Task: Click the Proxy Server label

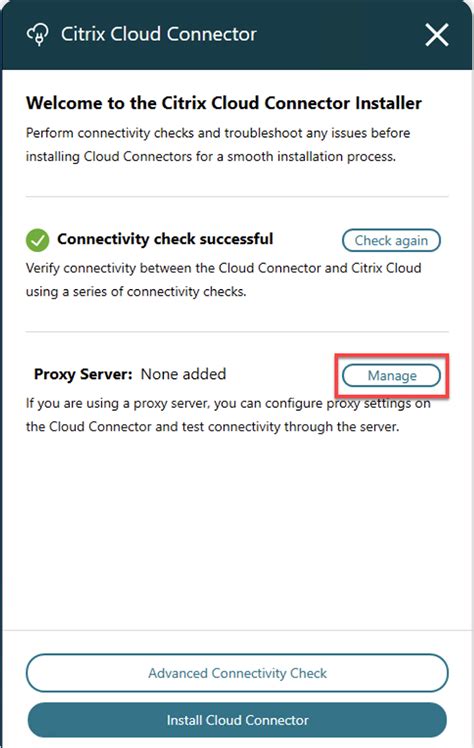Action: click(83, 374)
